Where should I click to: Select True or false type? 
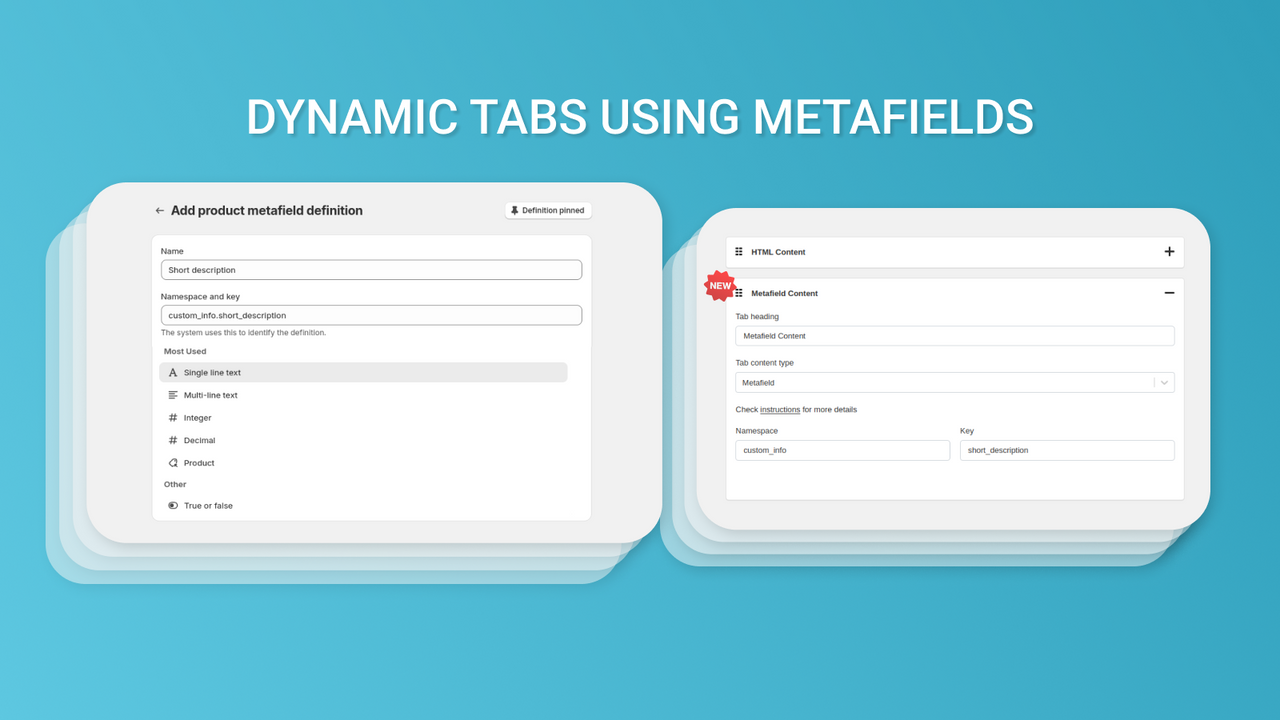click(363, 506)
